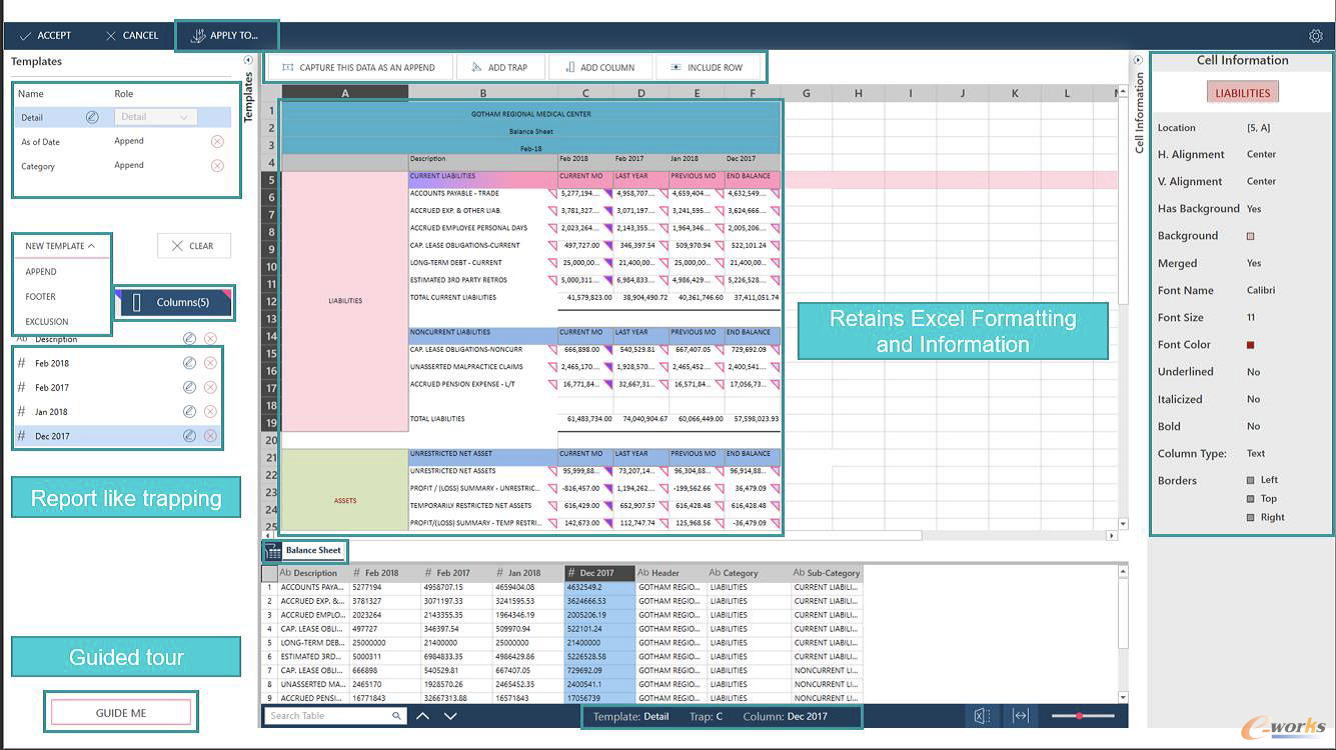Remove the Jan 2018 column
Viewport: 1336px width, 750px height.
[x=210, y=412]
